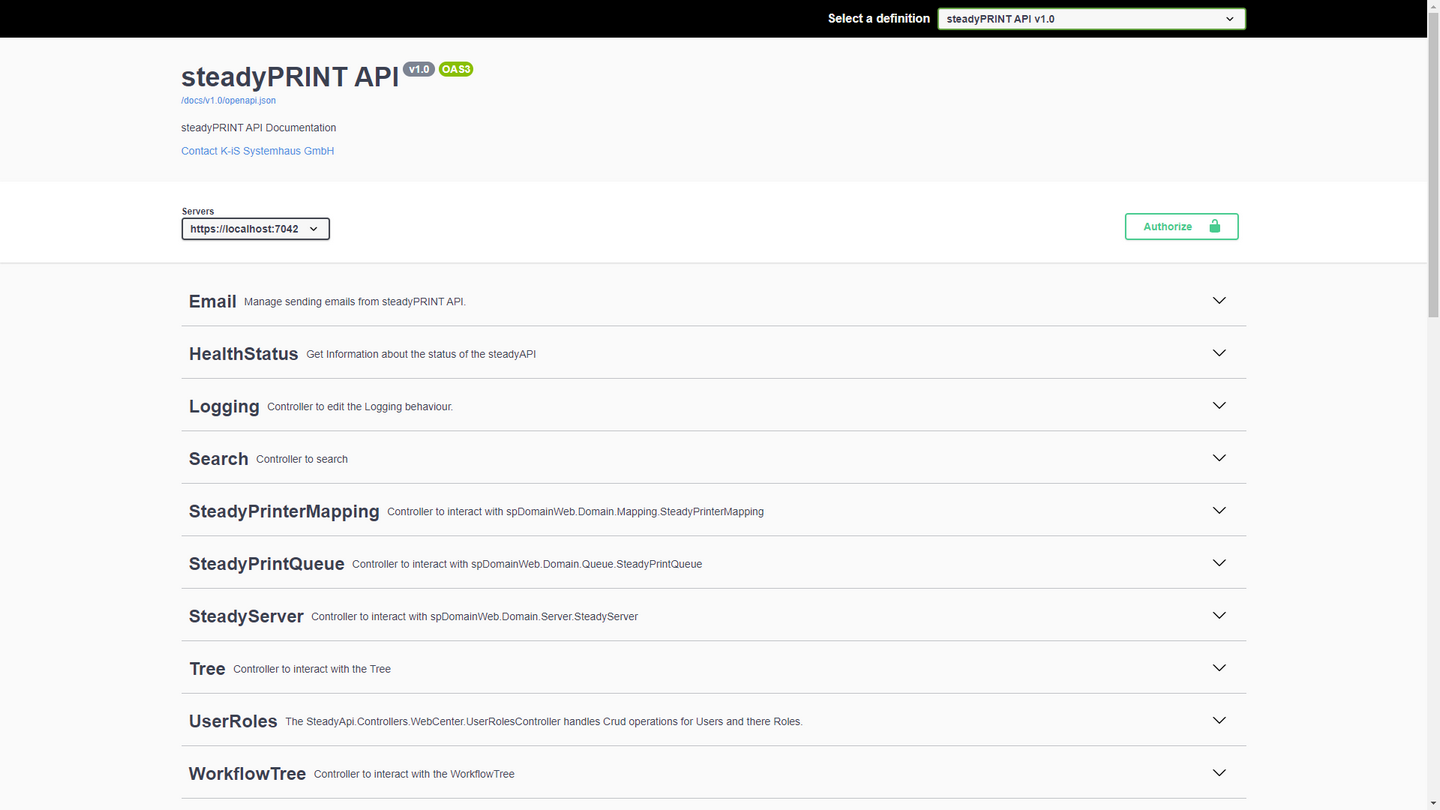
Task: Click the 'Servers' label text
Action: 198,212
